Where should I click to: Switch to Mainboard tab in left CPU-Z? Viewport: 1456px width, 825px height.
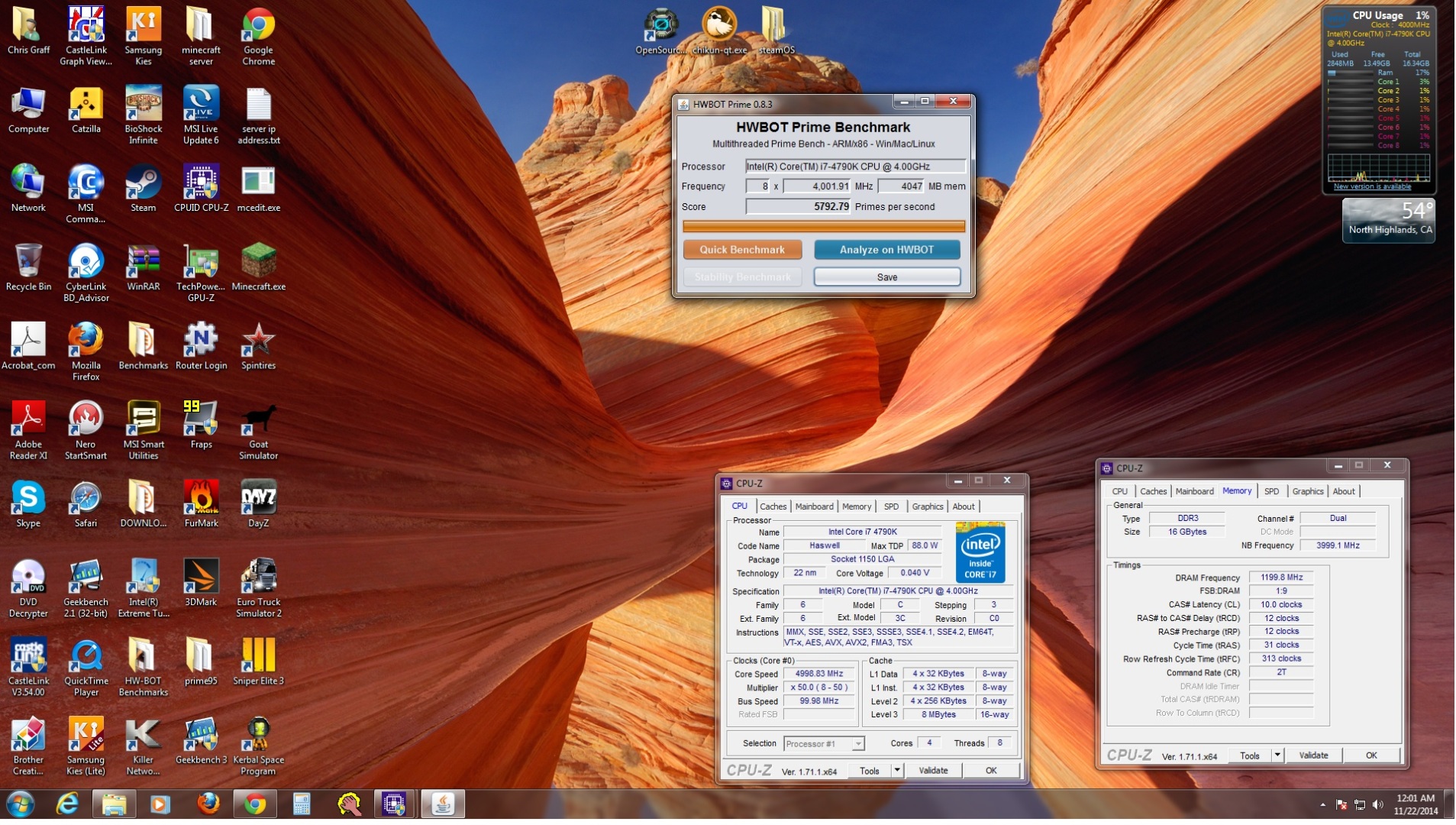815,507
